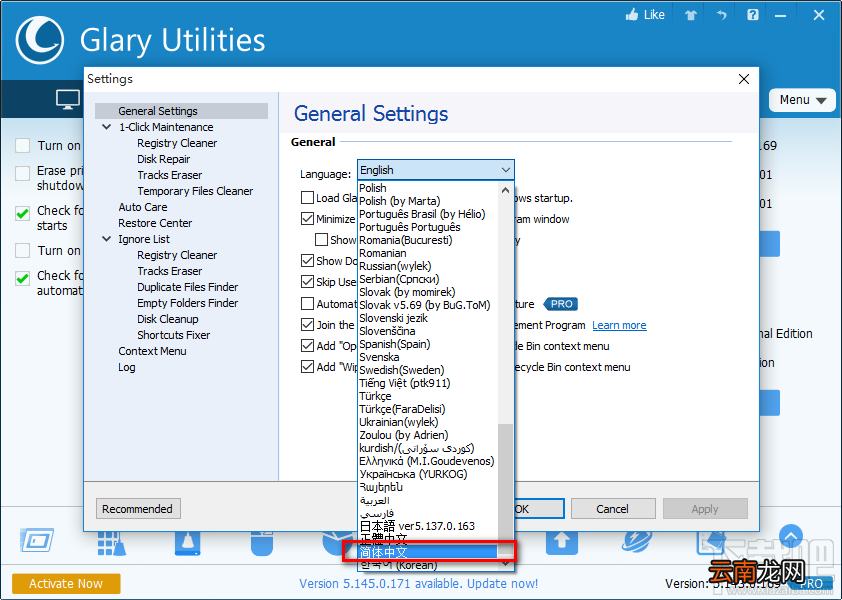This screenshot has height=600, width=842.
Task: Click the OK button
Action: pos(539,509)
